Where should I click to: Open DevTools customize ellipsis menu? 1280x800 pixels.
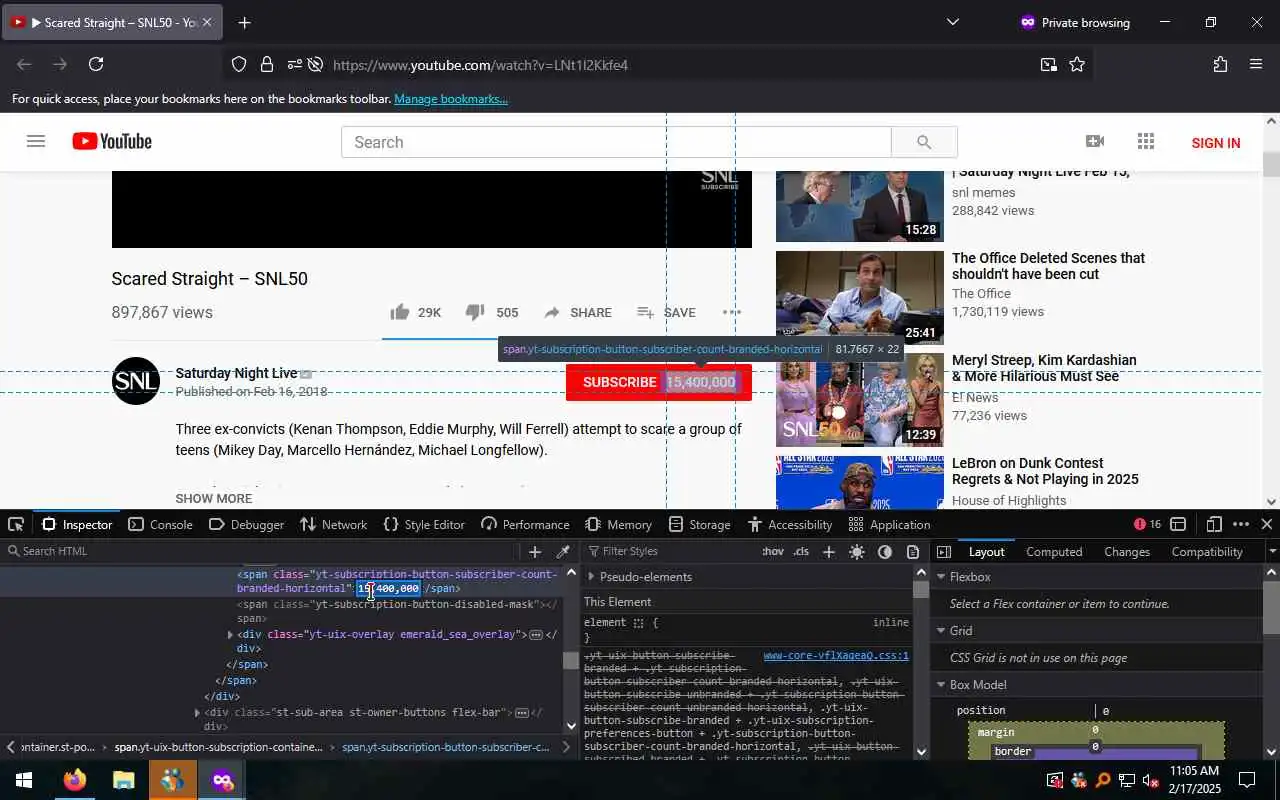(1241, 524)
